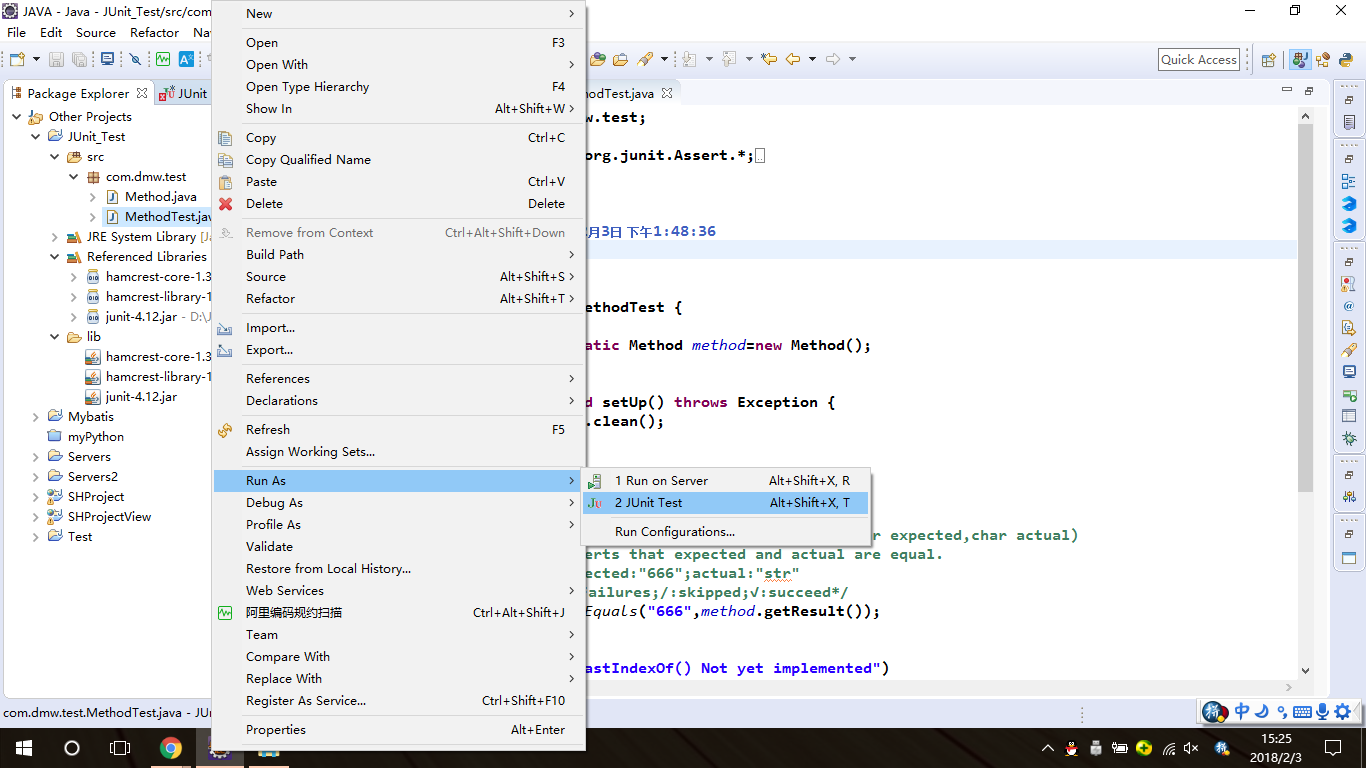This screenshot has width=1366, height=768.
Task: Click the back navigation arrow in toolbar
Action: pos(793,60)
